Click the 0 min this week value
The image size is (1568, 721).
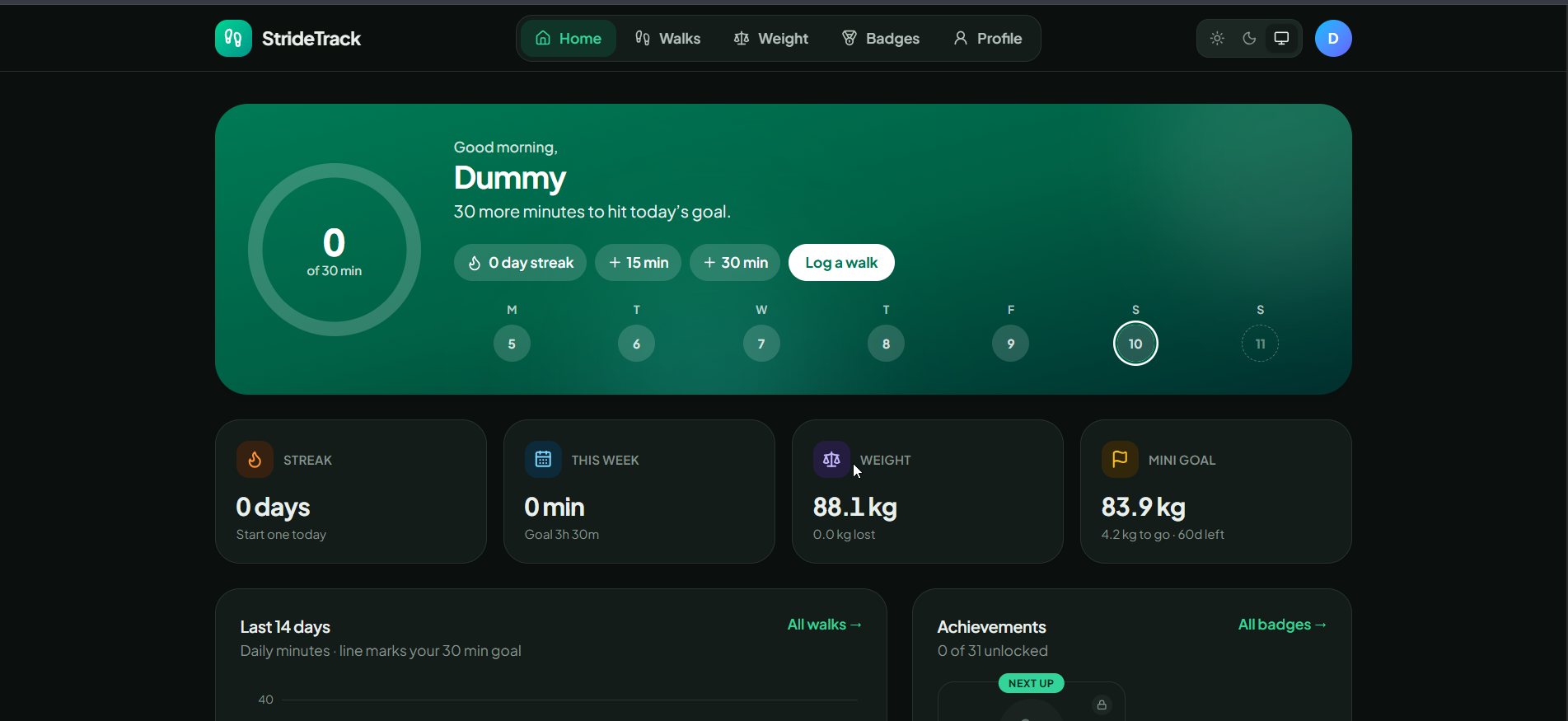point(555,507)
